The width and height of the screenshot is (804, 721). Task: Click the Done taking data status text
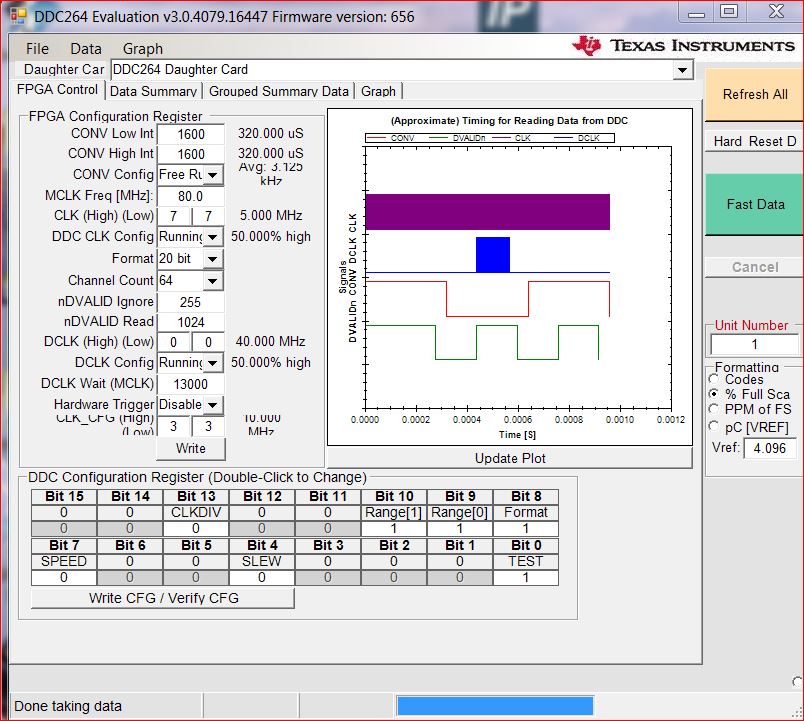68,707
